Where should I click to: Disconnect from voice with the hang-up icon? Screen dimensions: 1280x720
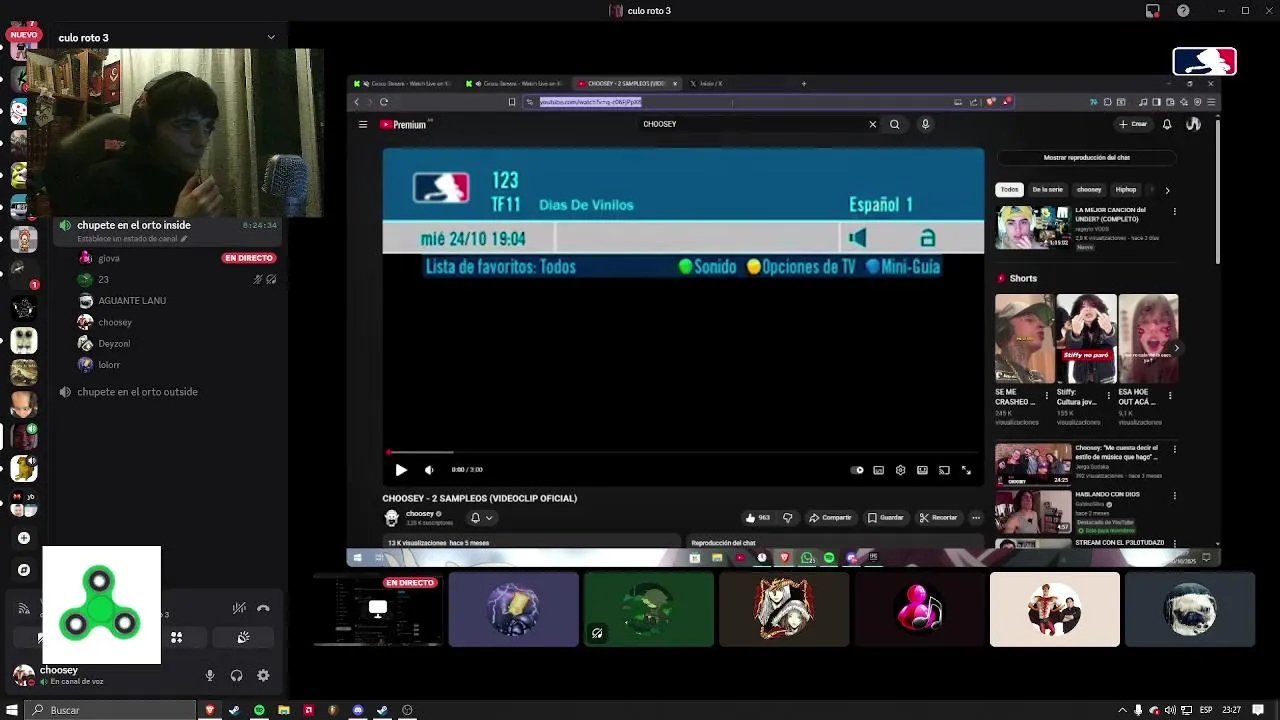click(263, 608)
